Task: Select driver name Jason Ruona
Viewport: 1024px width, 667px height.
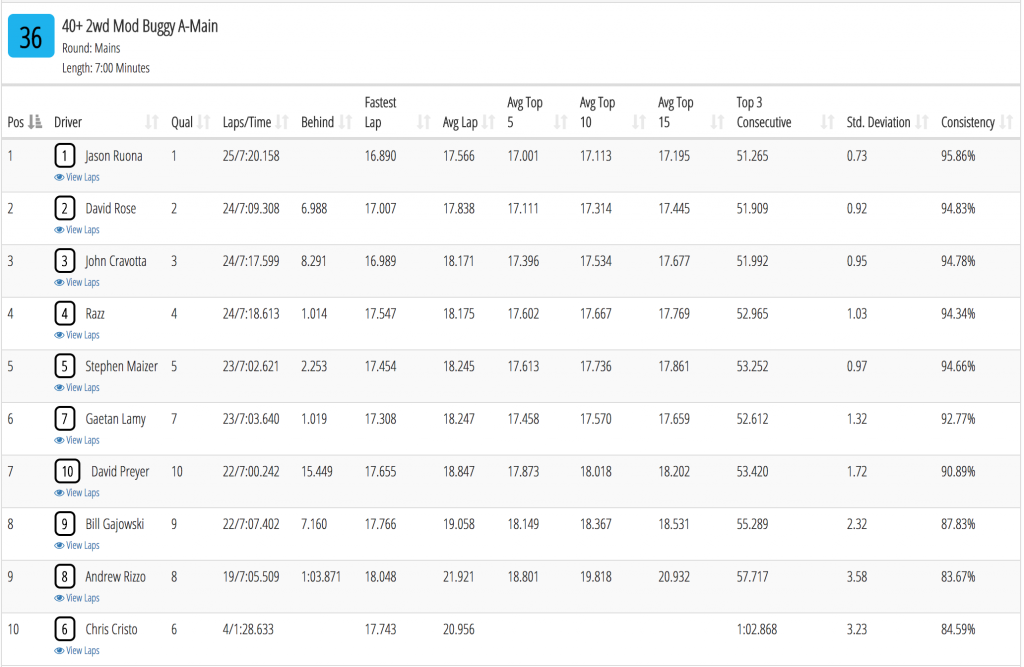Action: point(114,156)
